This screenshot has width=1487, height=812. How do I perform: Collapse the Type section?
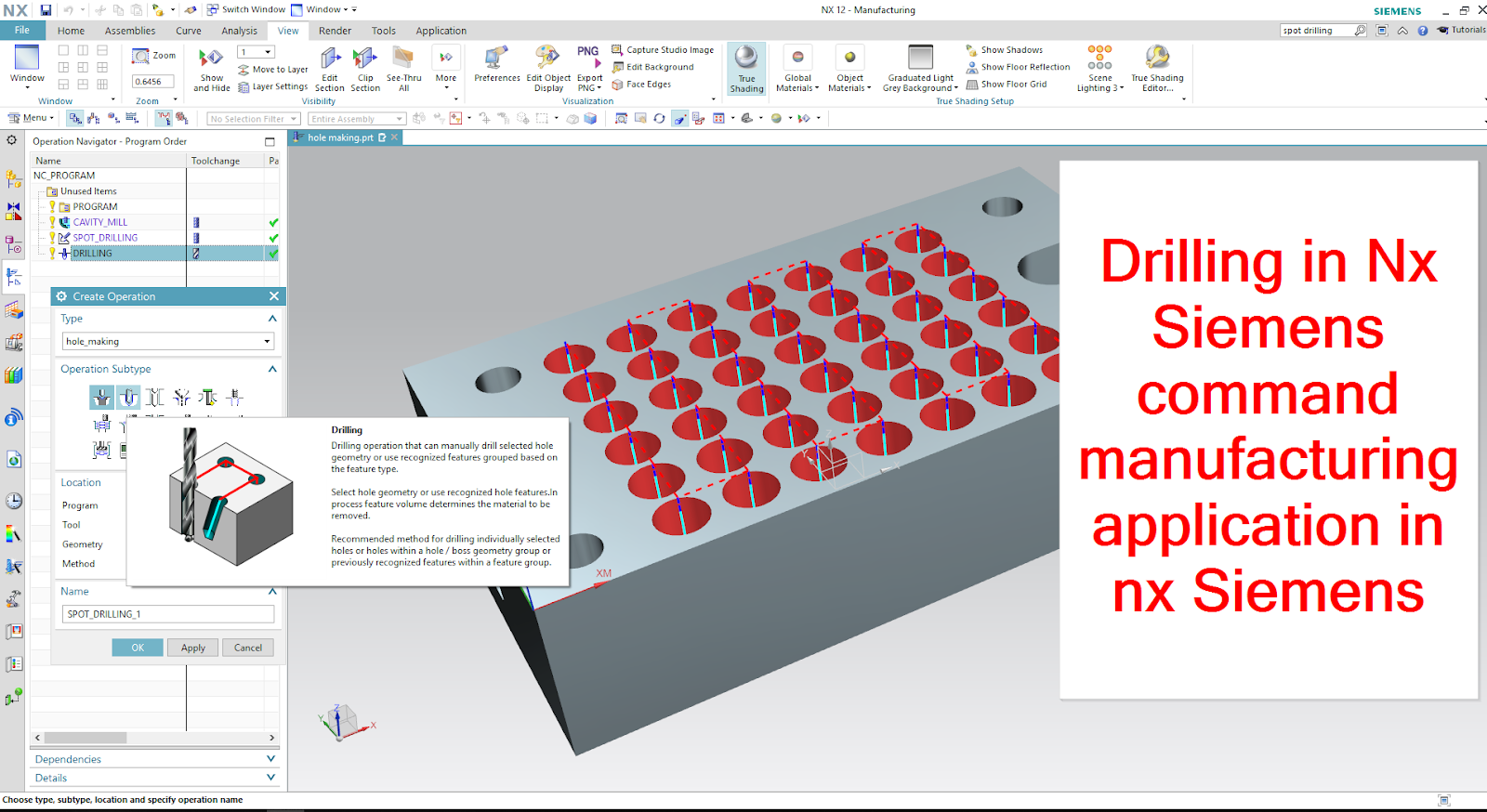272,319
